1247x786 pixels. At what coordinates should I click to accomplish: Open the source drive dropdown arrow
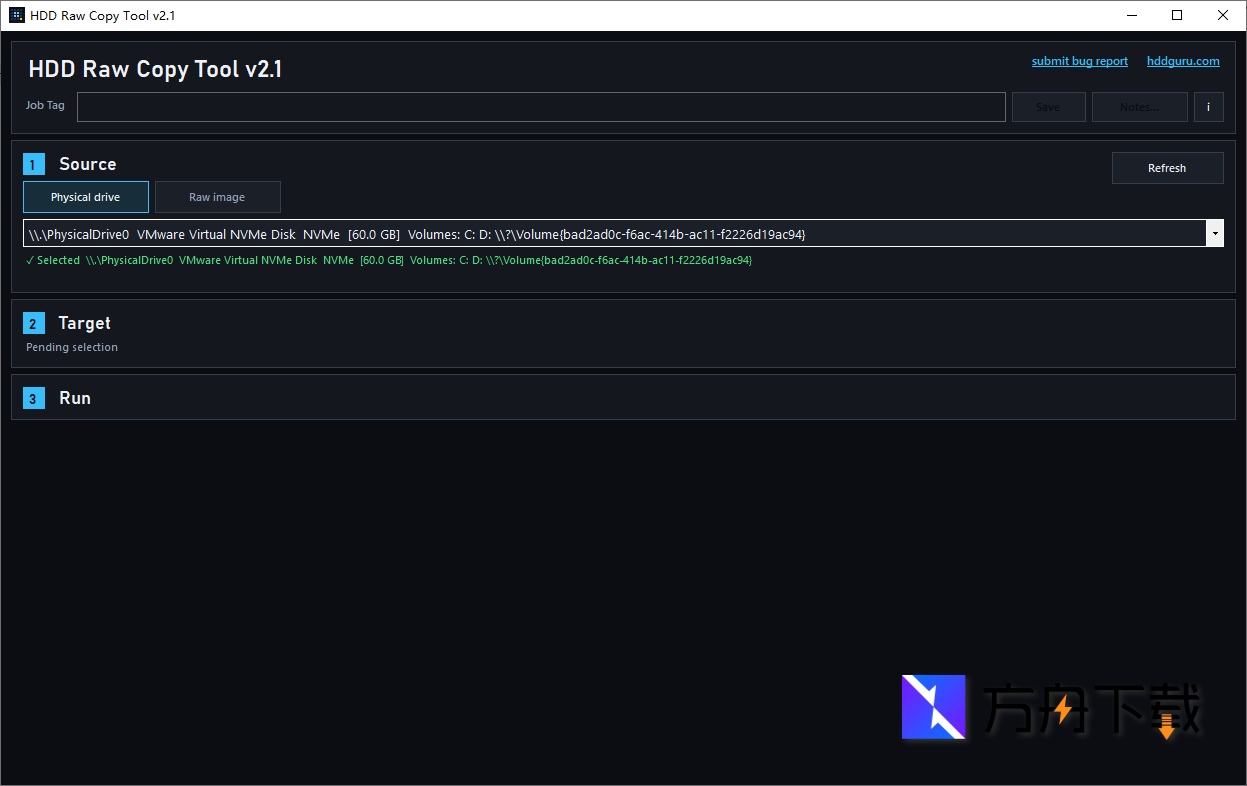click(1215, 234)
